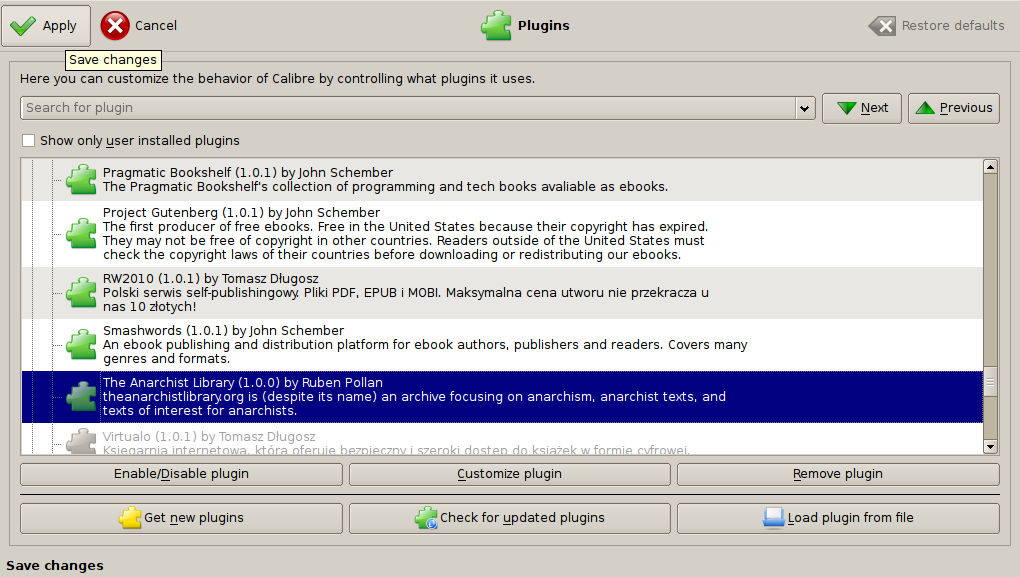Click Check for updated plugins label
1020x577 pixels.
[x=522, y=518]
